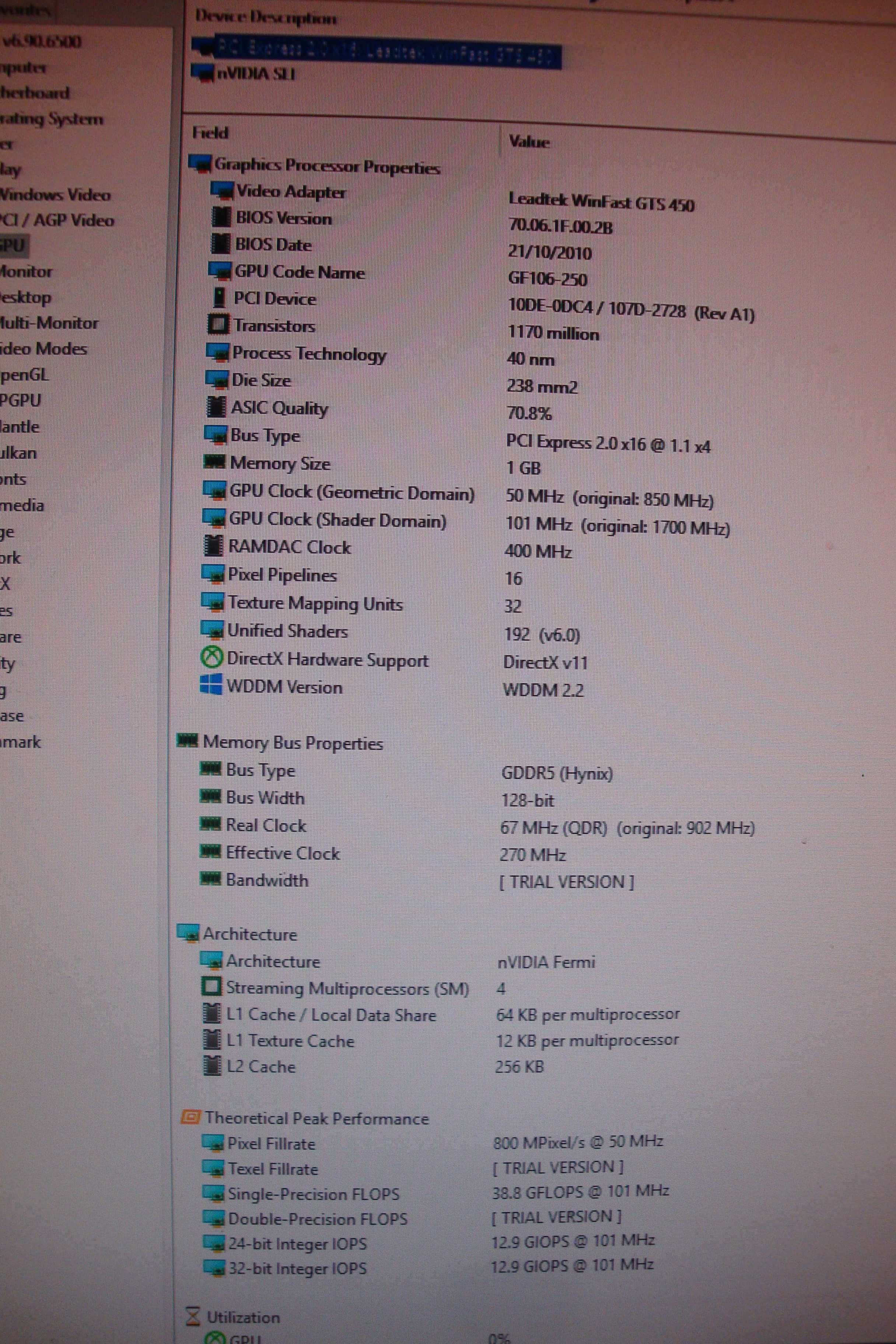896x1344 pixels.
Task: Select the GDDR5 (Hynix) bus type value
Action: pyautogui.click(x=557, y=773)
